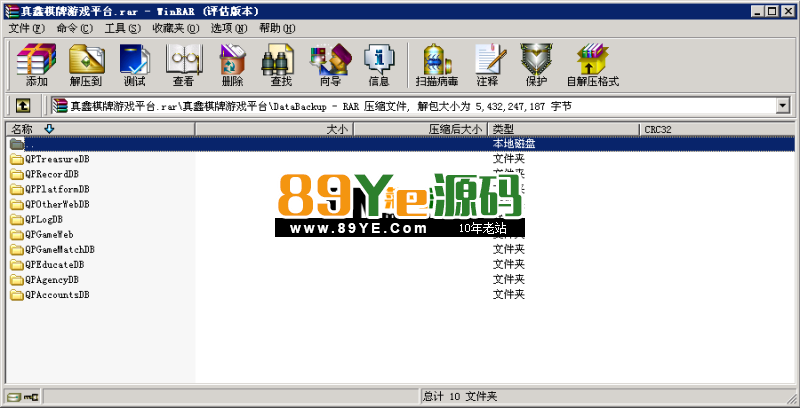This screenshot has height=408, width=800.
Task: Open the Options (选项) menu
Action: [229, 28]
